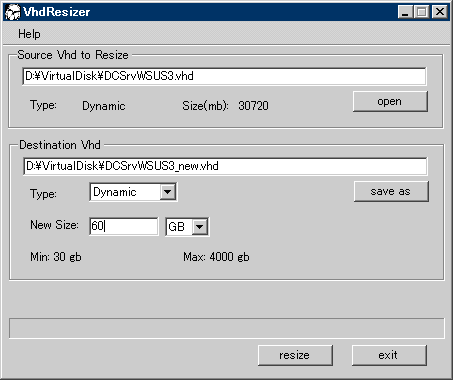Image resolution: width=453 pixels, height=380 pixels.
Task: Click the 'Source Vhd to Resize' group label
Action: pos(73,55)
